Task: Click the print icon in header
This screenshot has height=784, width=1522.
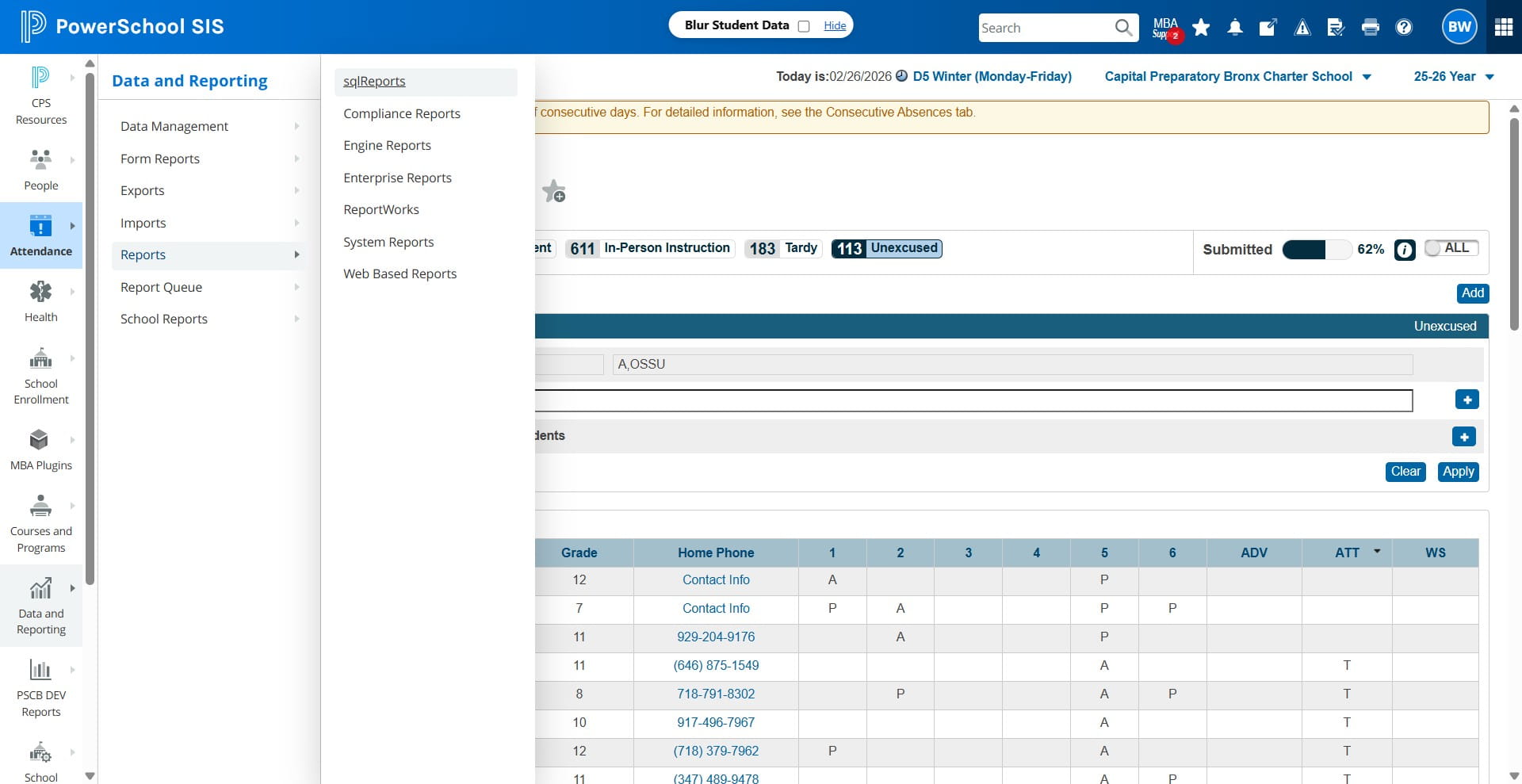Action: tap(1370, 28)
